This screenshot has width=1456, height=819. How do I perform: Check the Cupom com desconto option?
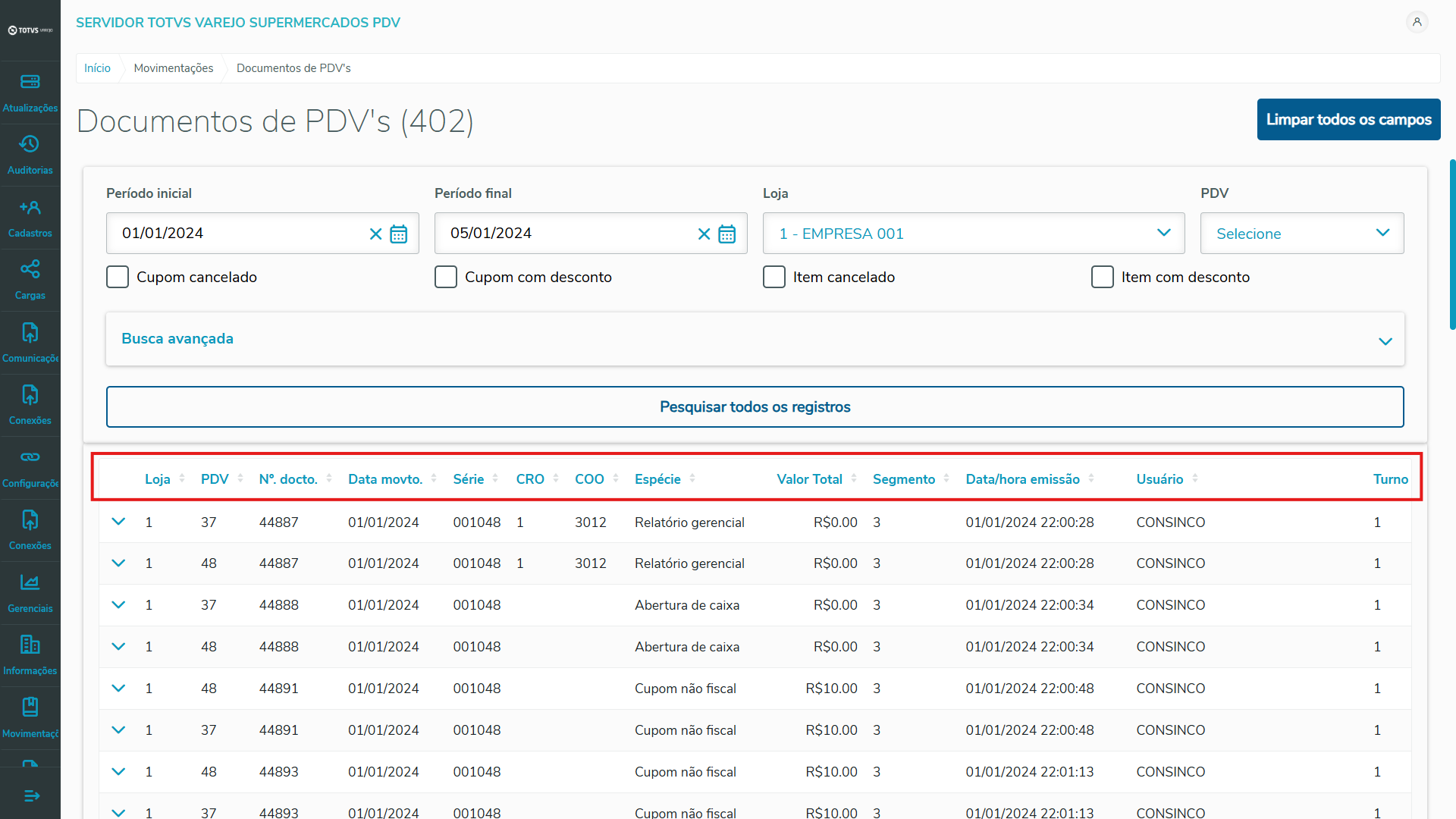pyautogui.click(x=446, y=277)
